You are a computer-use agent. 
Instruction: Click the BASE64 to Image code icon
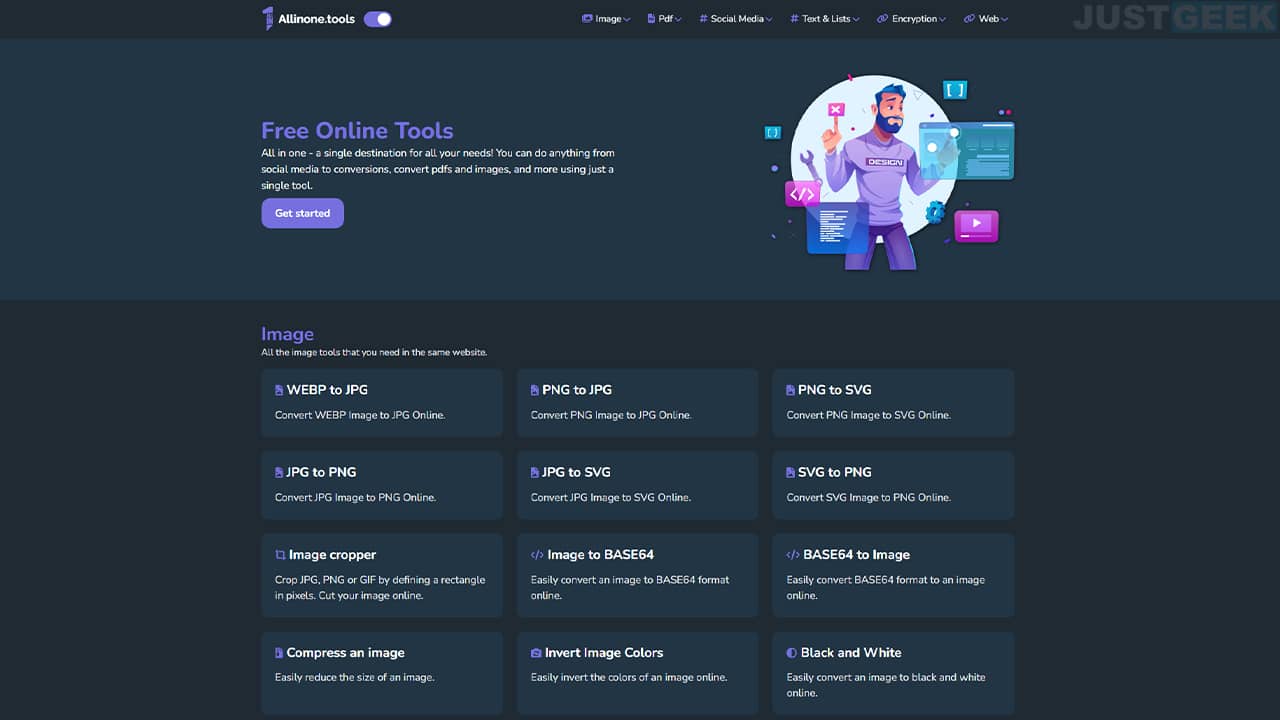tap(793, 555)
